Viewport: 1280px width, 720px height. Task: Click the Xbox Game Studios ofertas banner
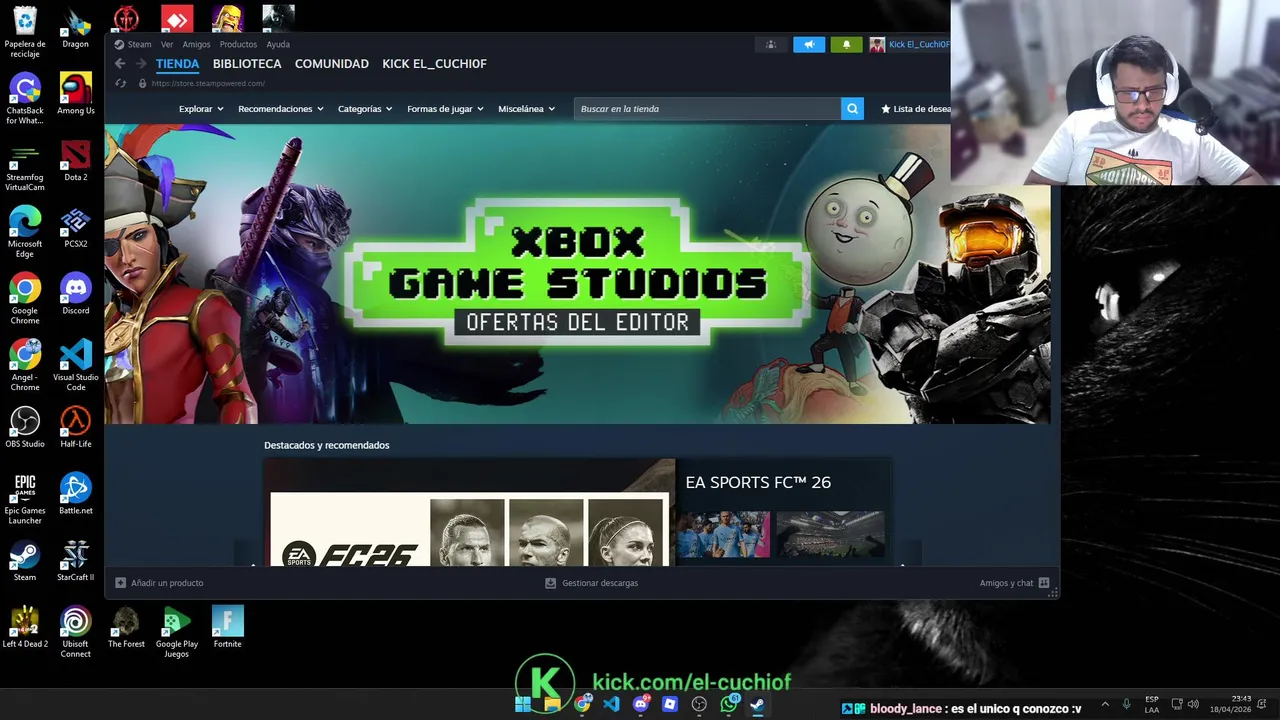(x=577, y=274)
